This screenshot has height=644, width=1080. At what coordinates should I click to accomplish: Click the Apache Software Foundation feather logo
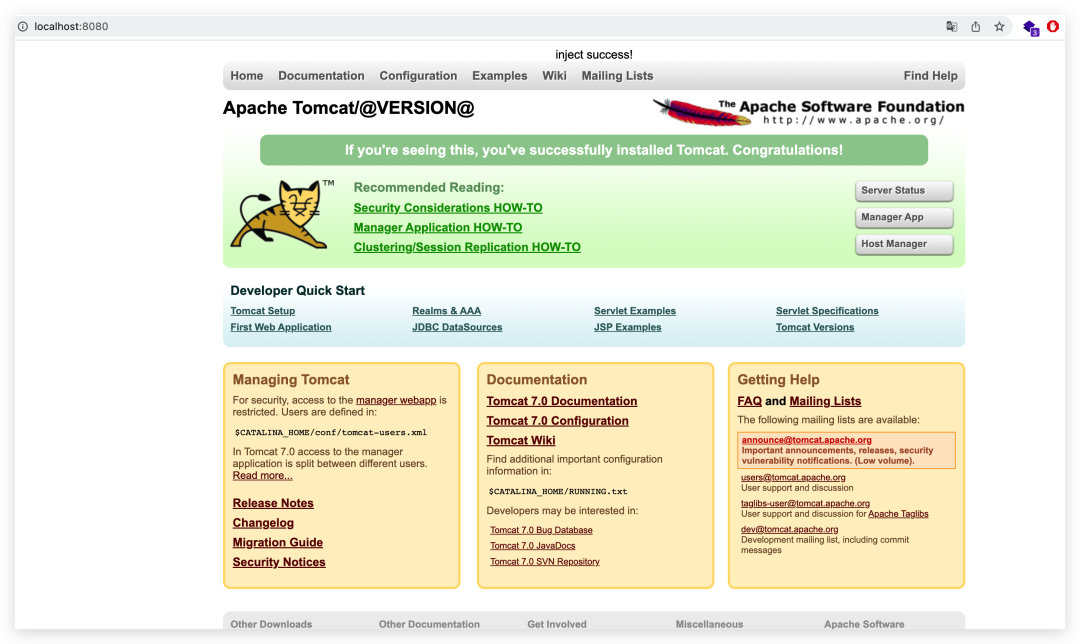pyautogui.click(x=808, y=112)
